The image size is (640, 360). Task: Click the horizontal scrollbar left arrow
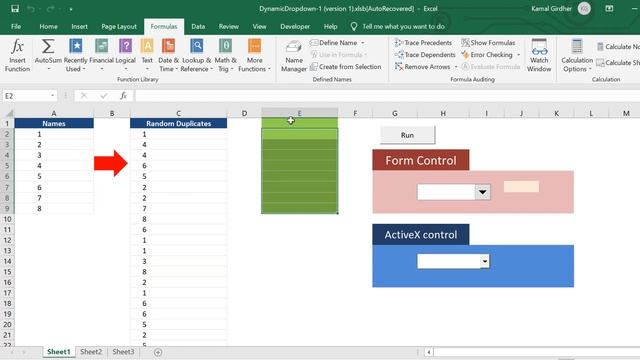(x=429, y=352)
